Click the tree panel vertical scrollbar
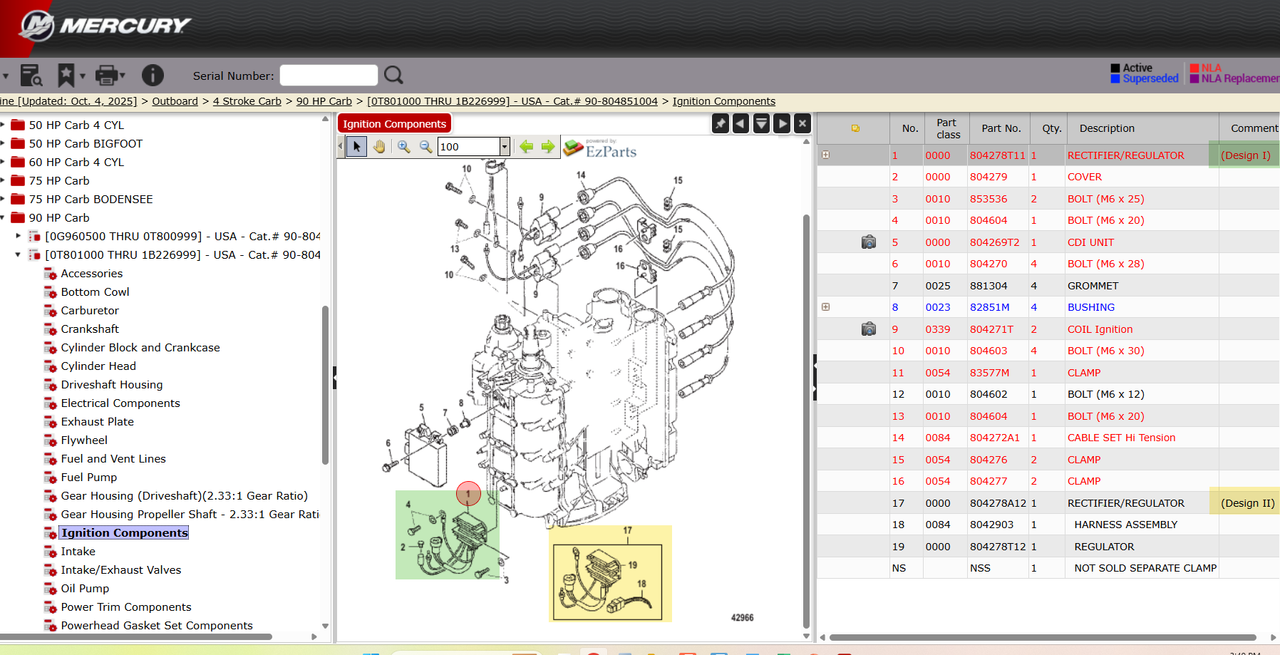This screenshot has width=1280, height=655. [x=325, y=385]
